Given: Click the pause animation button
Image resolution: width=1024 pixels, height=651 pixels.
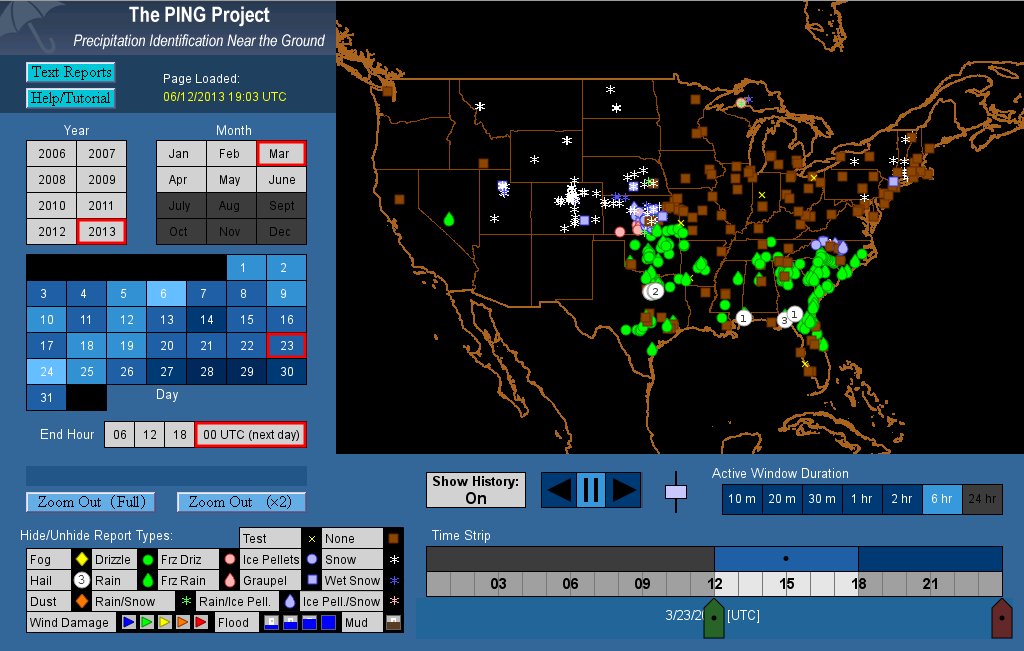Looking at the screenshot, I should [x=590, y=489].
